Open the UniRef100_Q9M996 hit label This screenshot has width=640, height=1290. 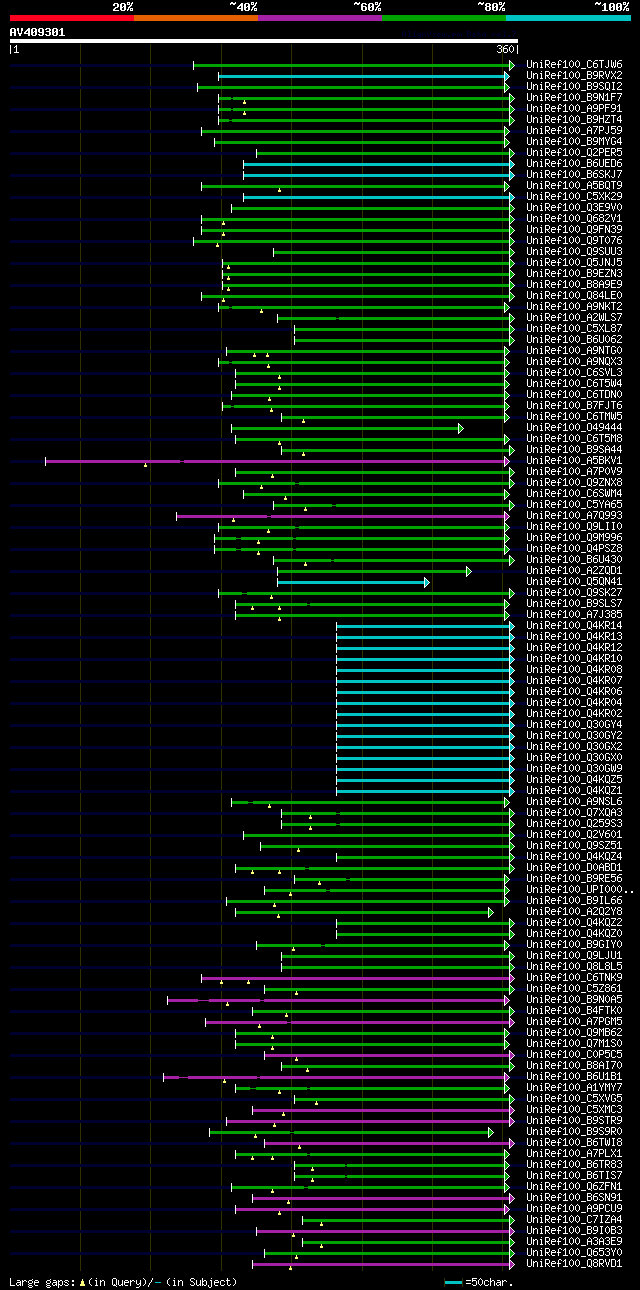(573, 538)
